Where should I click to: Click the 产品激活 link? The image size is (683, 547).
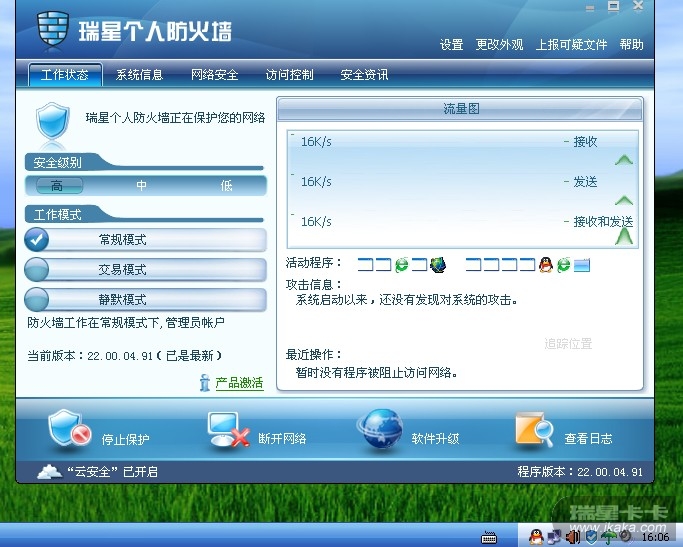(240, 383)
